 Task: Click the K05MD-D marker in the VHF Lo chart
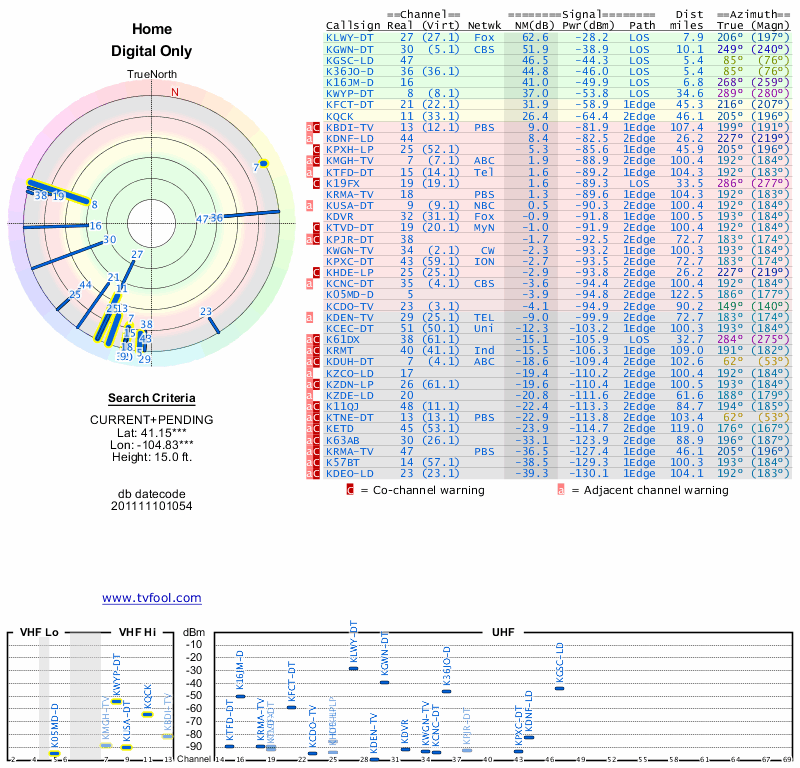(x=54, y=754)
